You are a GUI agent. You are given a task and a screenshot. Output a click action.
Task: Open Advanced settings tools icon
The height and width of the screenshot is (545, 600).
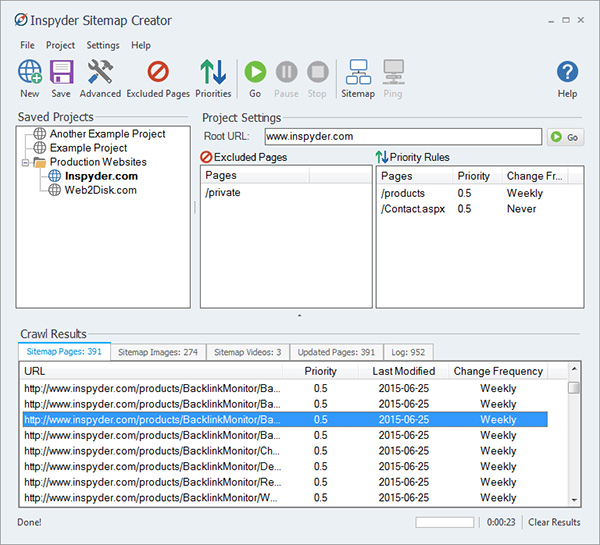point(100,72)
